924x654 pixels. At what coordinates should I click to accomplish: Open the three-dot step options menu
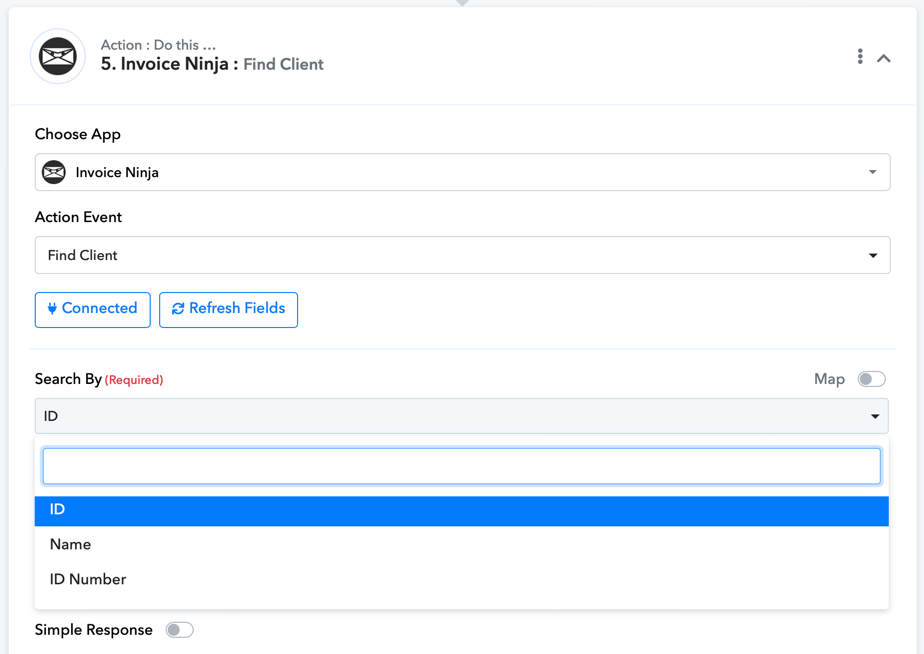point(860,57)
